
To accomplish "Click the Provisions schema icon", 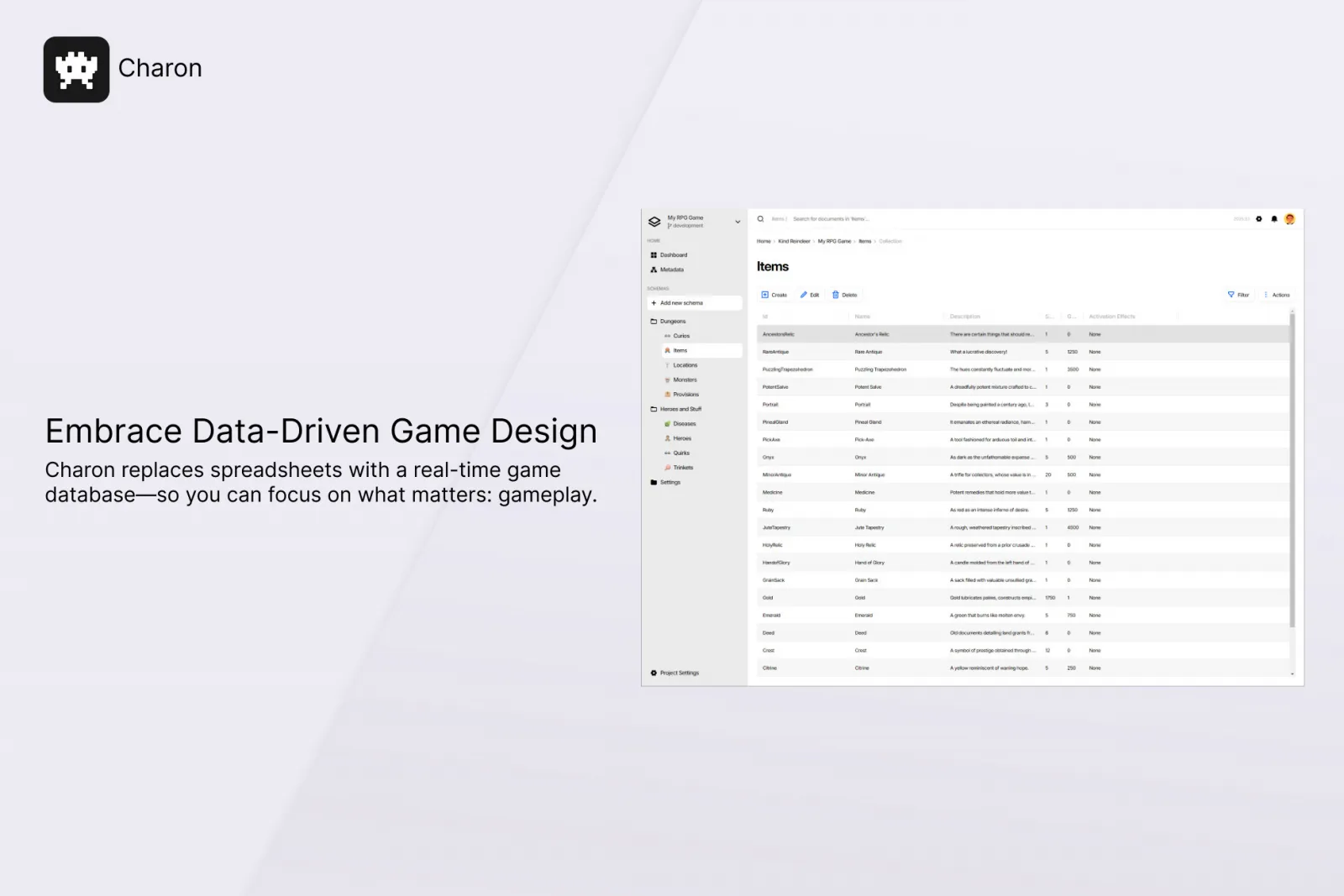I will tap(667, 394).
